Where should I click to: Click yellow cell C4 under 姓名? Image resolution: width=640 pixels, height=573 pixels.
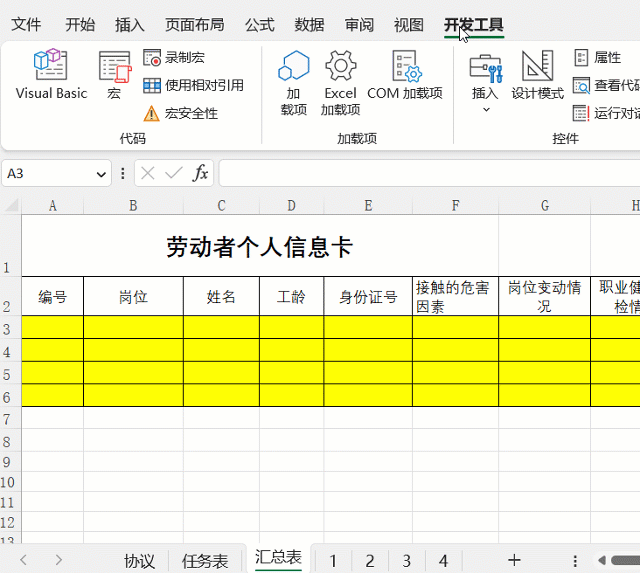[x=221, y=350]
